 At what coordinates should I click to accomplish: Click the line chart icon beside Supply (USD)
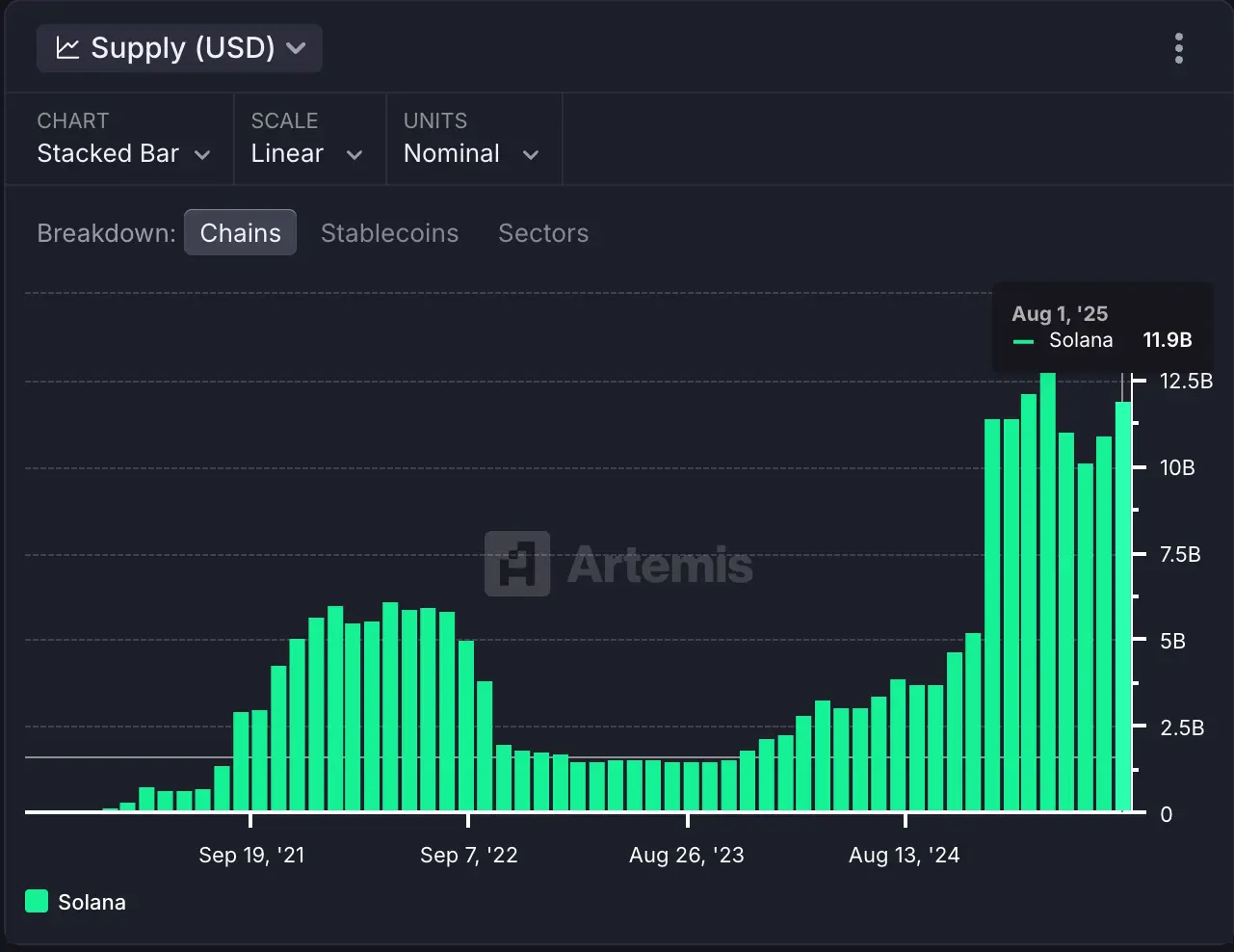(66, 47)
